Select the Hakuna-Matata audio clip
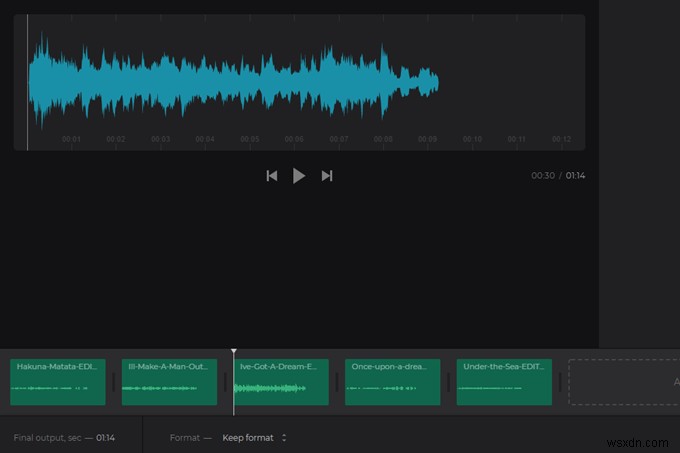Viewport: 680px width, 453px height. 57,381
